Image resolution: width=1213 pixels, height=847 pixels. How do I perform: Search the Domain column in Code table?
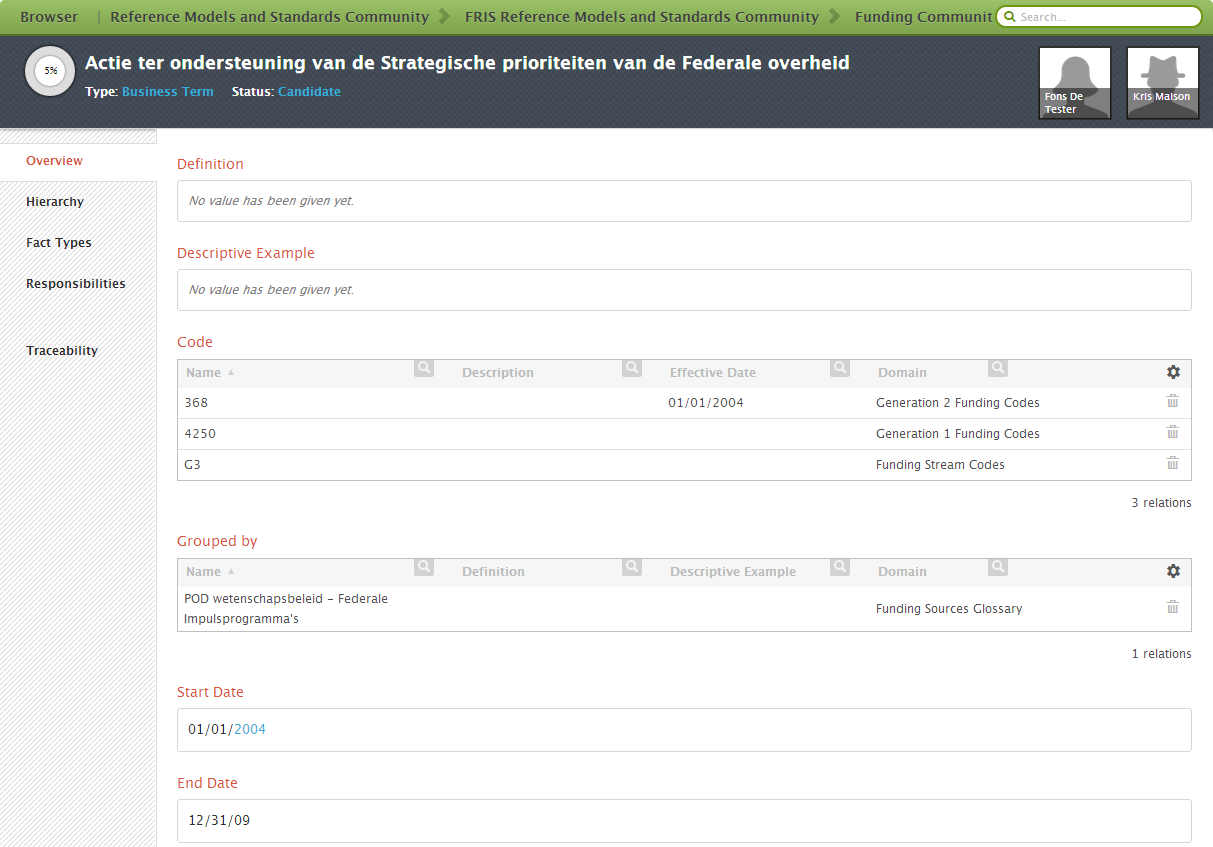coord(998,368)
